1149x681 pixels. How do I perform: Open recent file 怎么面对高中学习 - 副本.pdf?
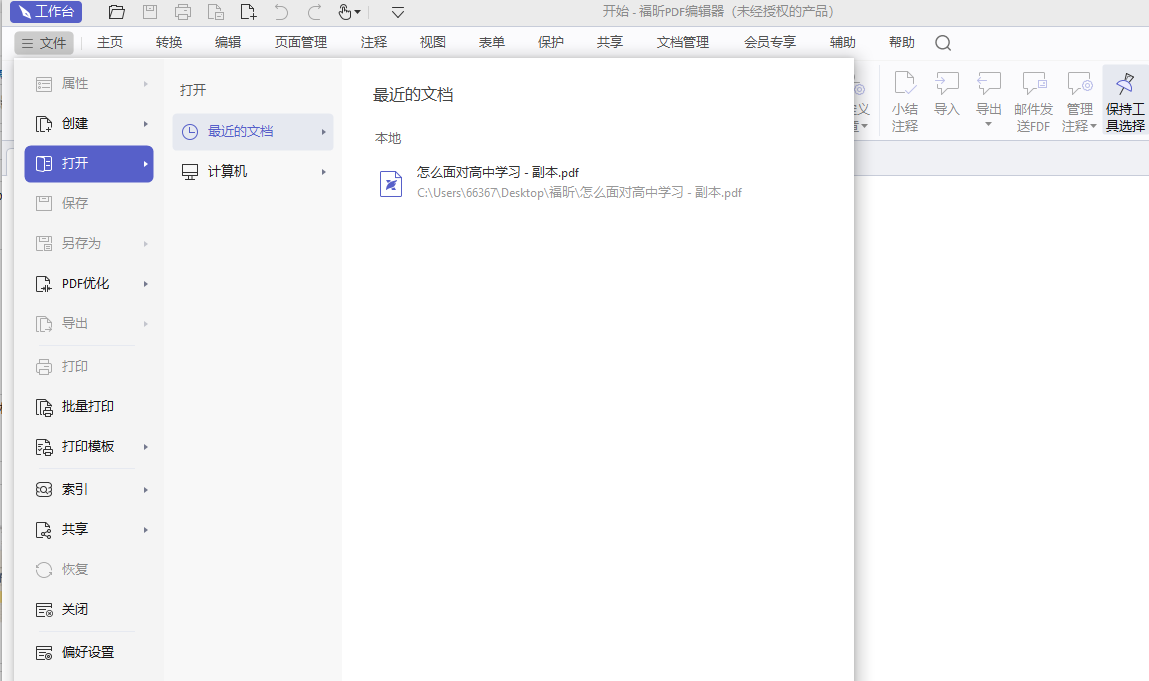pyautogui.click(x=497, y=173)
